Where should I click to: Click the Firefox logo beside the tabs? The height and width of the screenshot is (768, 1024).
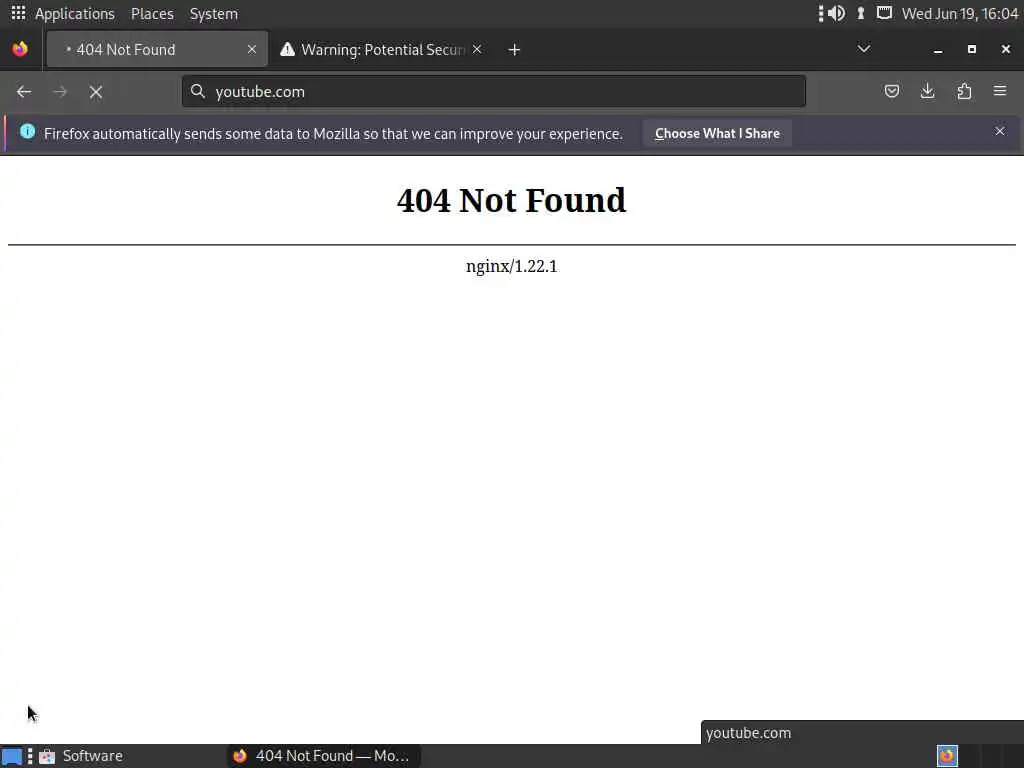point(20,50)
